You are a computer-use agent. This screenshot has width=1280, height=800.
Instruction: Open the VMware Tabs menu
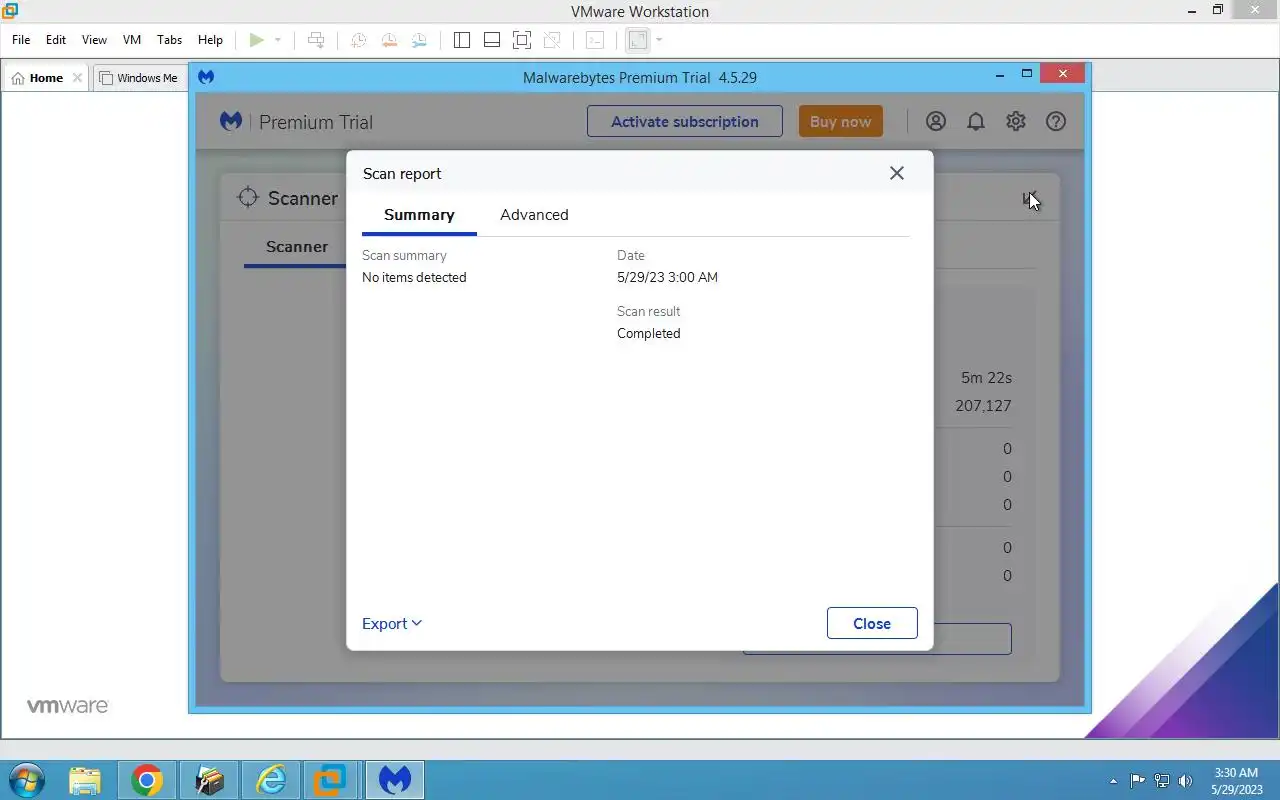tap(170, 40)
